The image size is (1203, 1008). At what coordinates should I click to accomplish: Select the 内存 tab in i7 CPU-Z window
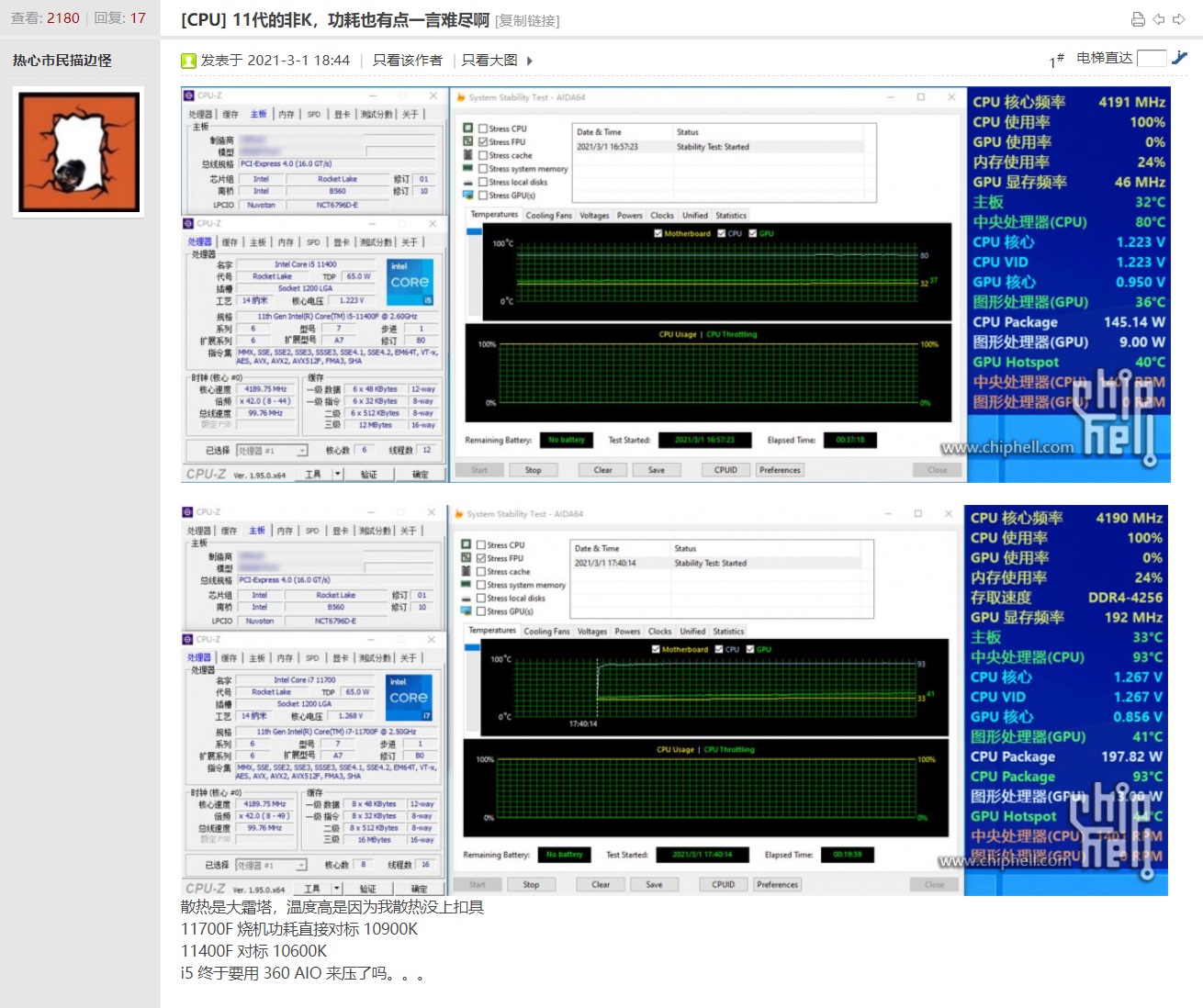pos(285,658)
